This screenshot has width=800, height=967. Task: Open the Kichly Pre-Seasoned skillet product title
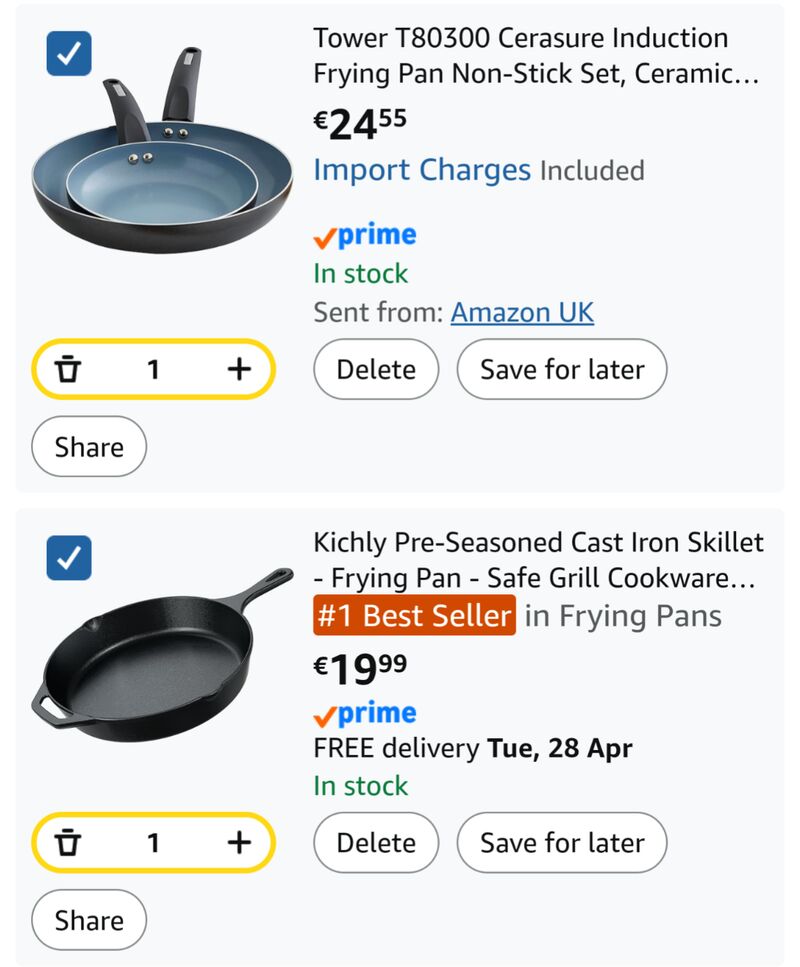537,558
